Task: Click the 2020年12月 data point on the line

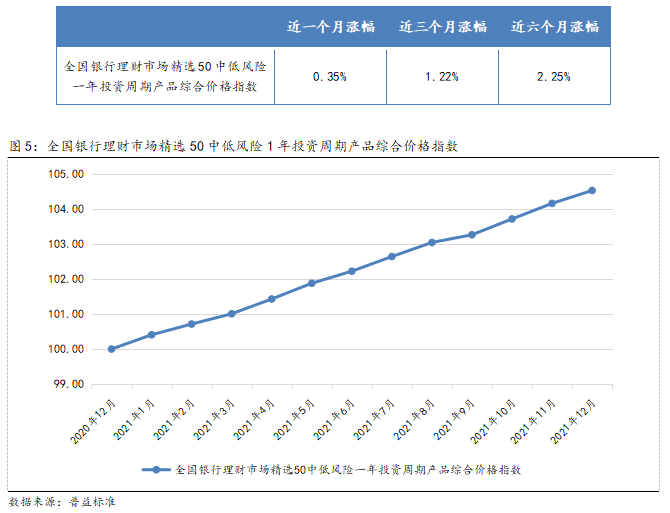Action: pos(111,349)
